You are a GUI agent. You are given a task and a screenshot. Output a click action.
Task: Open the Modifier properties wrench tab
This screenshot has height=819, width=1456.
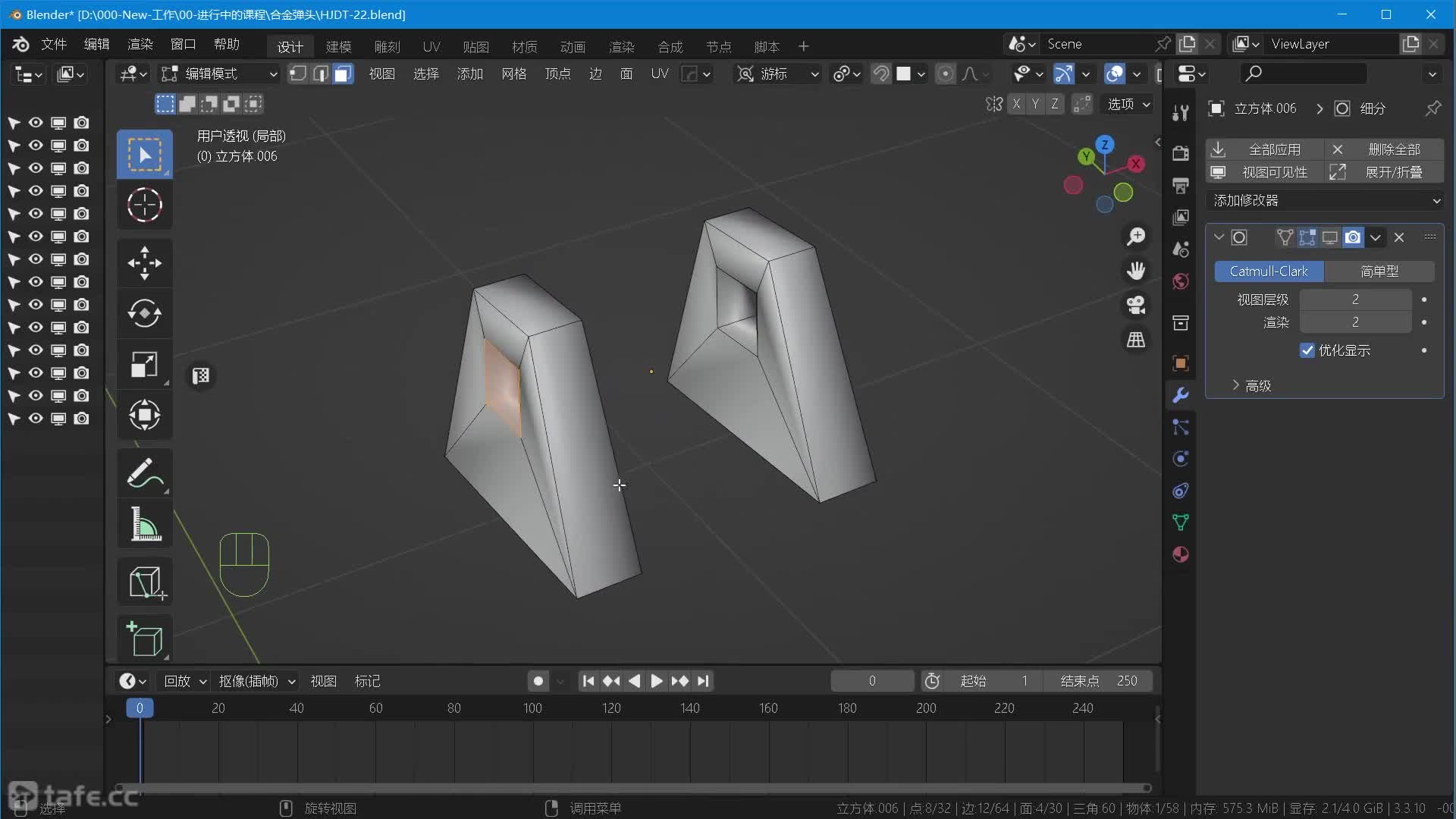click(x=1180, y=395)
